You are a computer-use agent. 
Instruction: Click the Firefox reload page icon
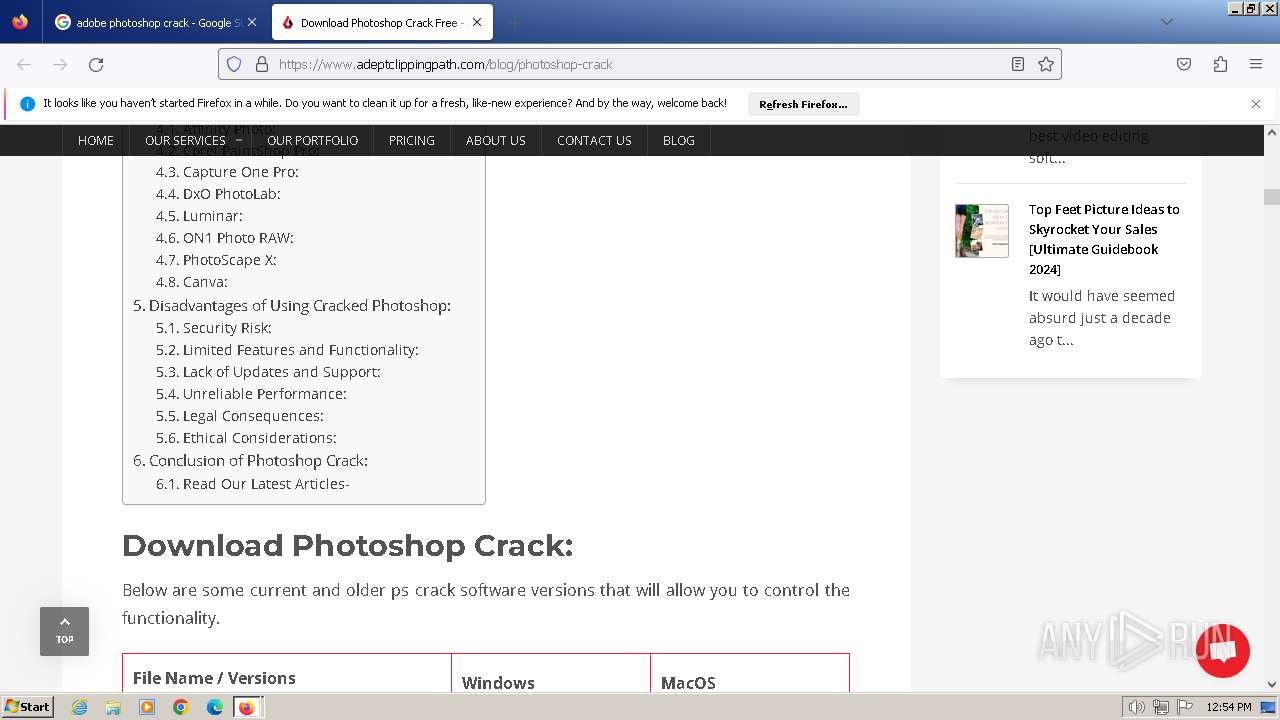click(96, 64)
